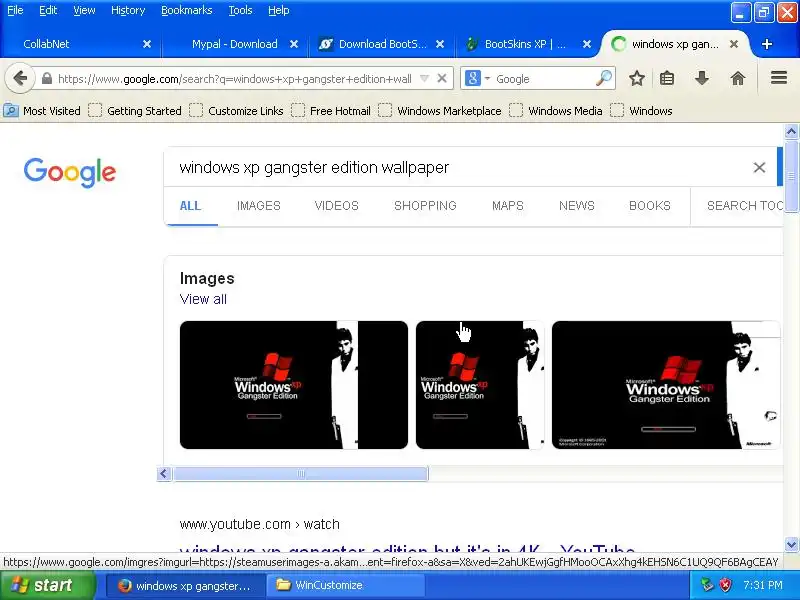The width and height of the screenshot is (800, 600).
Task: Open the hamburger menu
Action: [779, 78]
